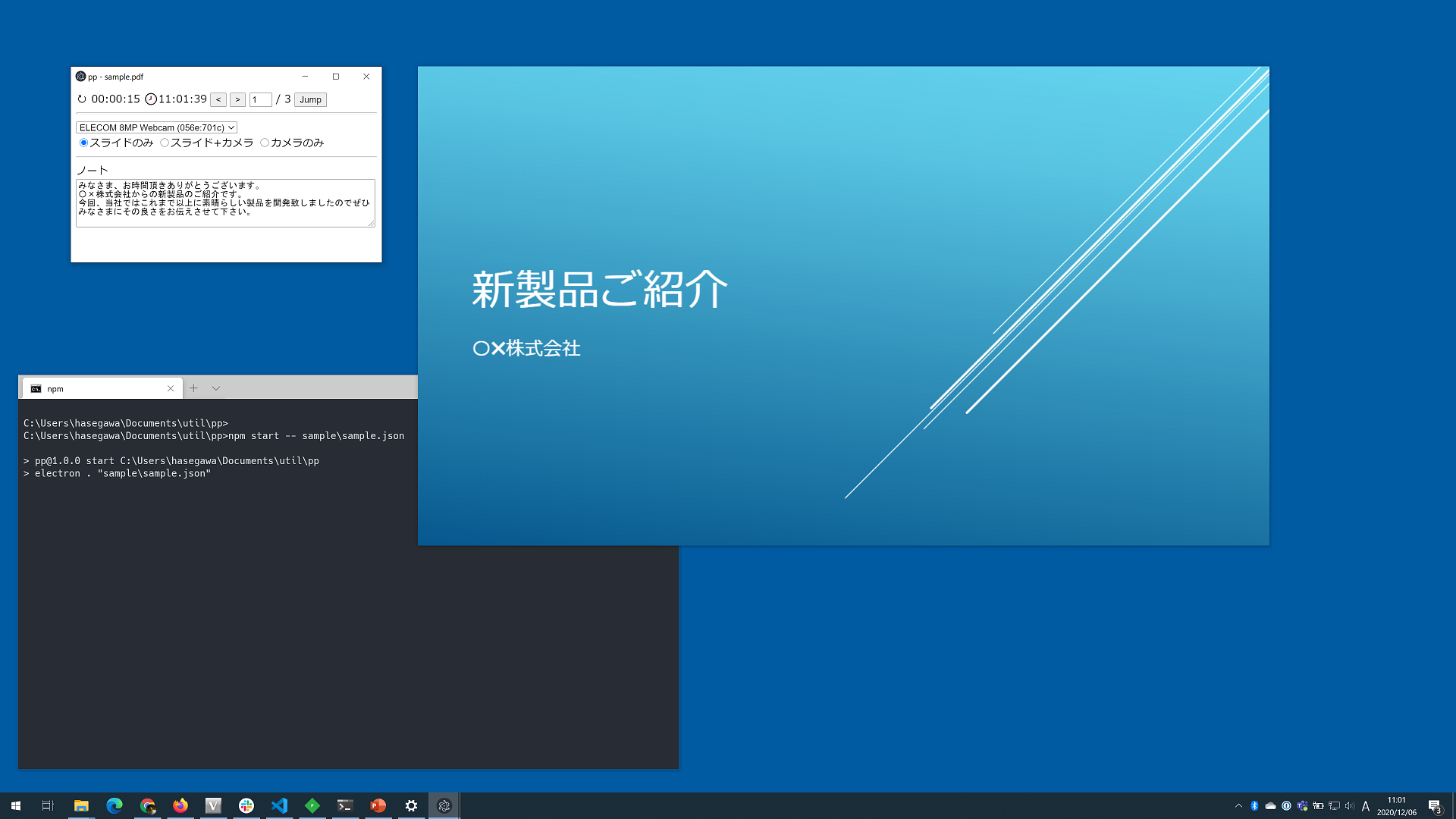Close the npm terminal tab

point(171,388)
